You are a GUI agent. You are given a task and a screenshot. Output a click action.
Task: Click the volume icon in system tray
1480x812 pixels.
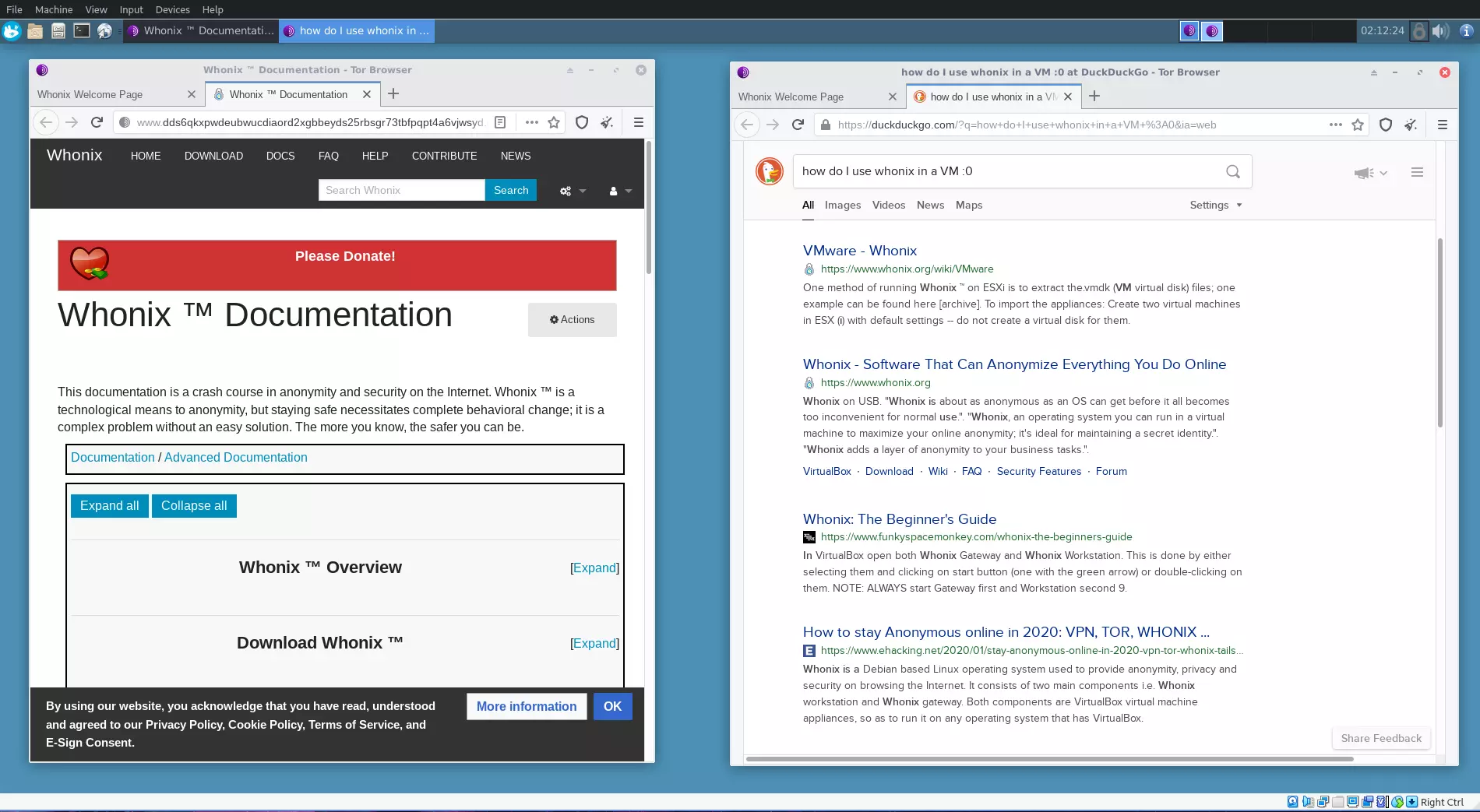pyautogui.click(x=1439, y=30)
